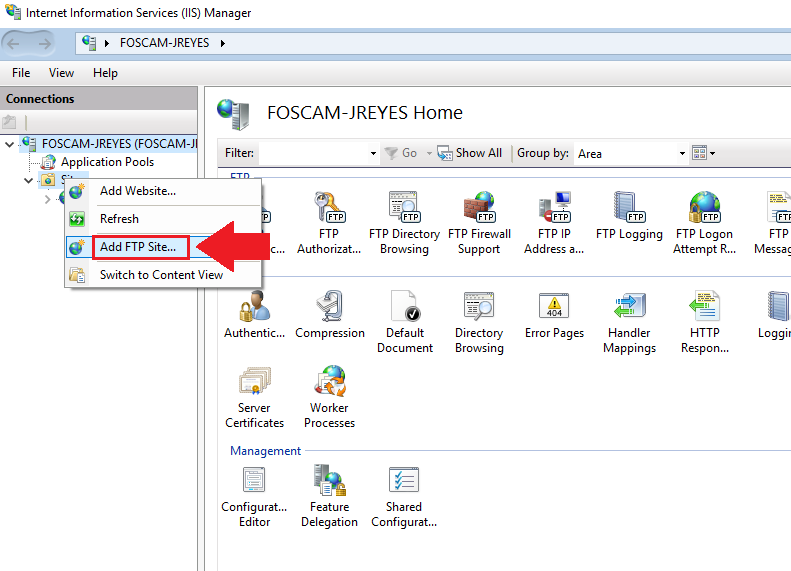Expand breadcrumb arrow after FOSCAM-JREYES
The image size is (791, 571).
pyautogui.click(x=222, y=43)
